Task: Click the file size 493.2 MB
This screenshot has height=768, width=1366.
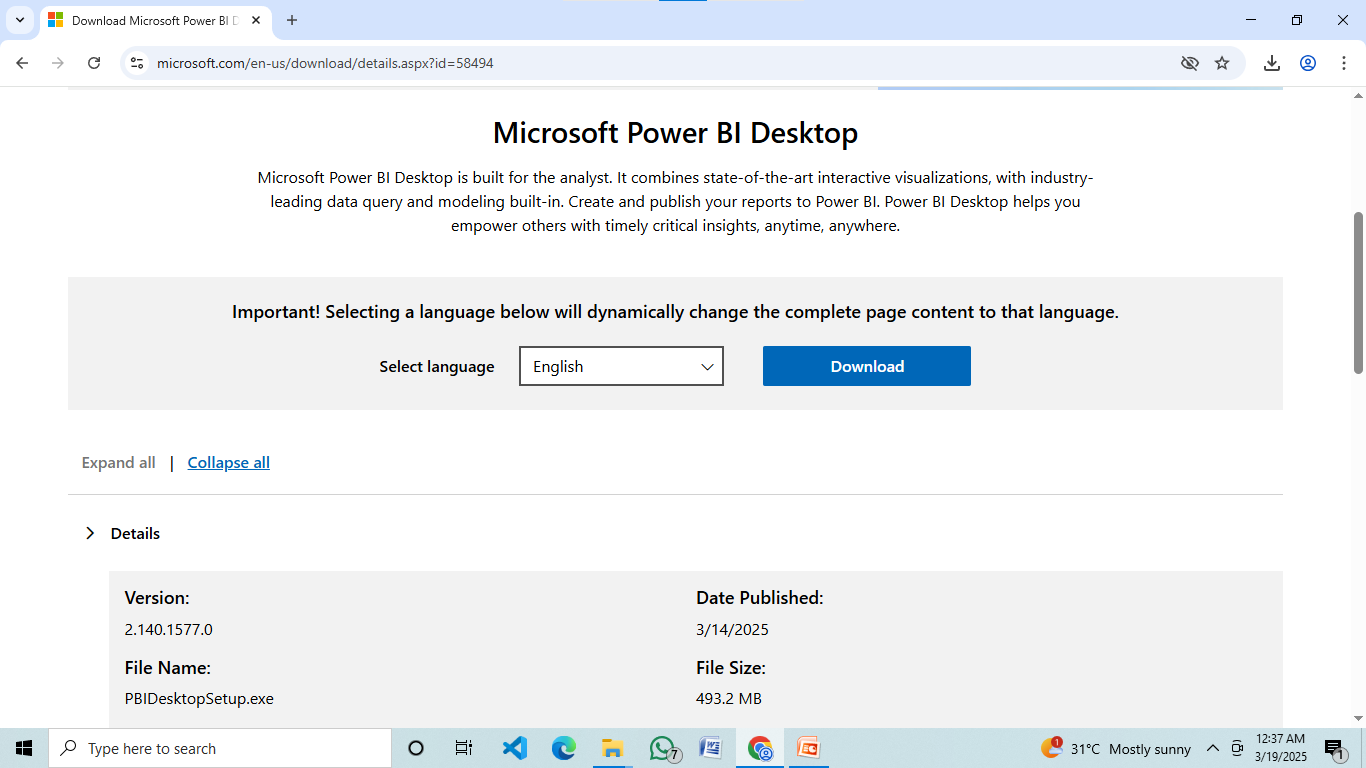Action: pos(729,699)
